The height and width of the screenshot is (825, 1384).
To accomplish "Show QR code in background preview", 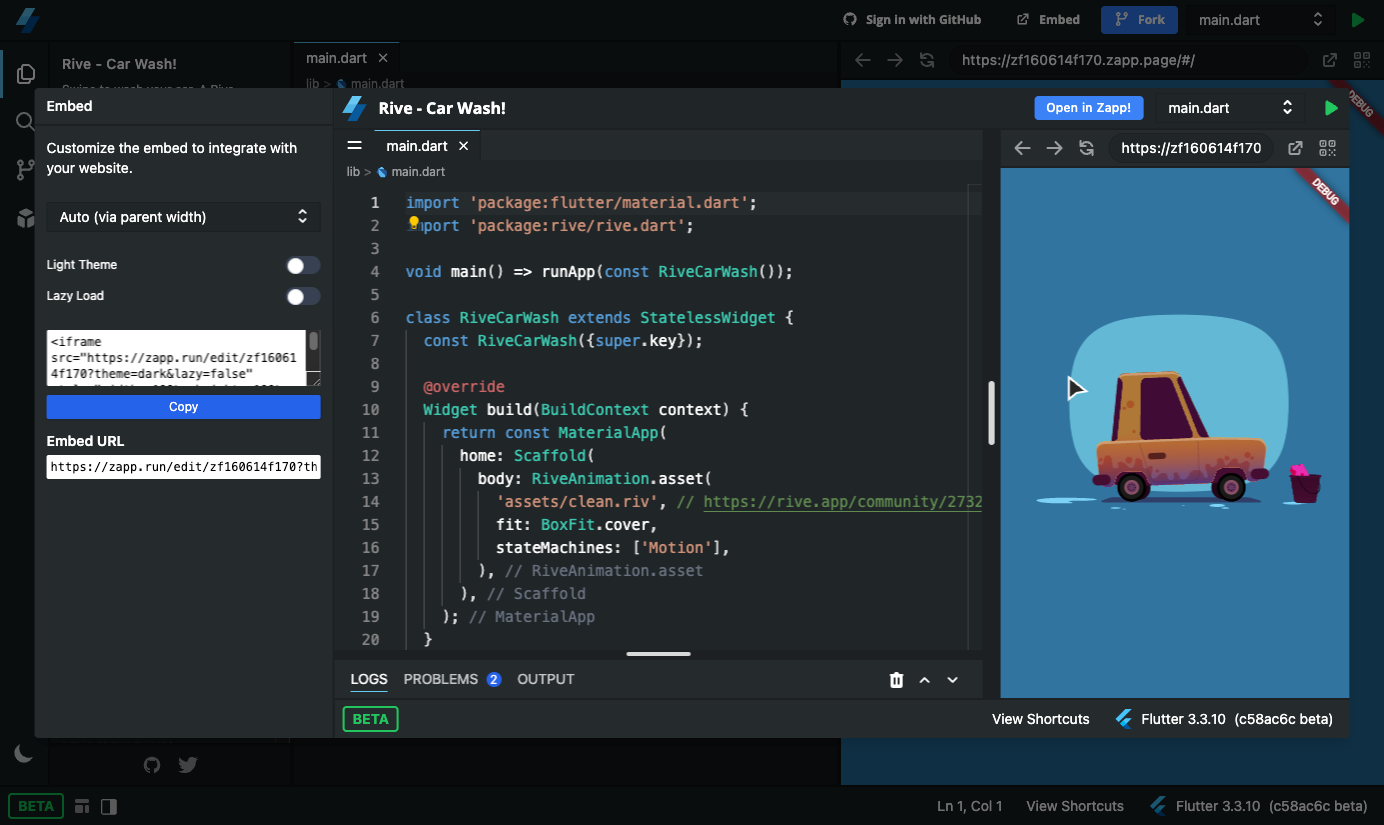I will click(1361, 60).
